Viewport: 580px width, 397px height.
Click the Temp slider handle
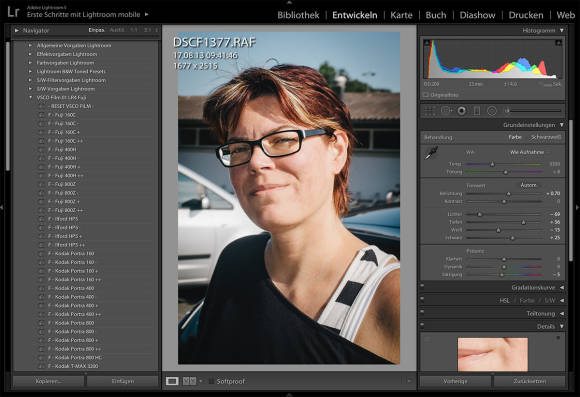click(492, 164)
